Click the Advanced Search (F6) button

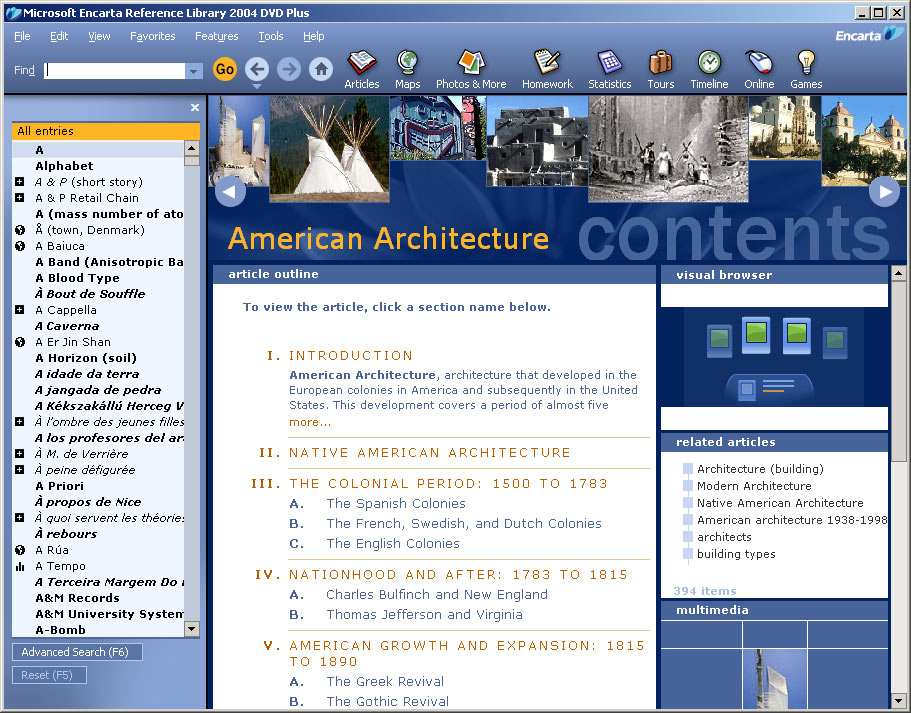tap(77, 652)
